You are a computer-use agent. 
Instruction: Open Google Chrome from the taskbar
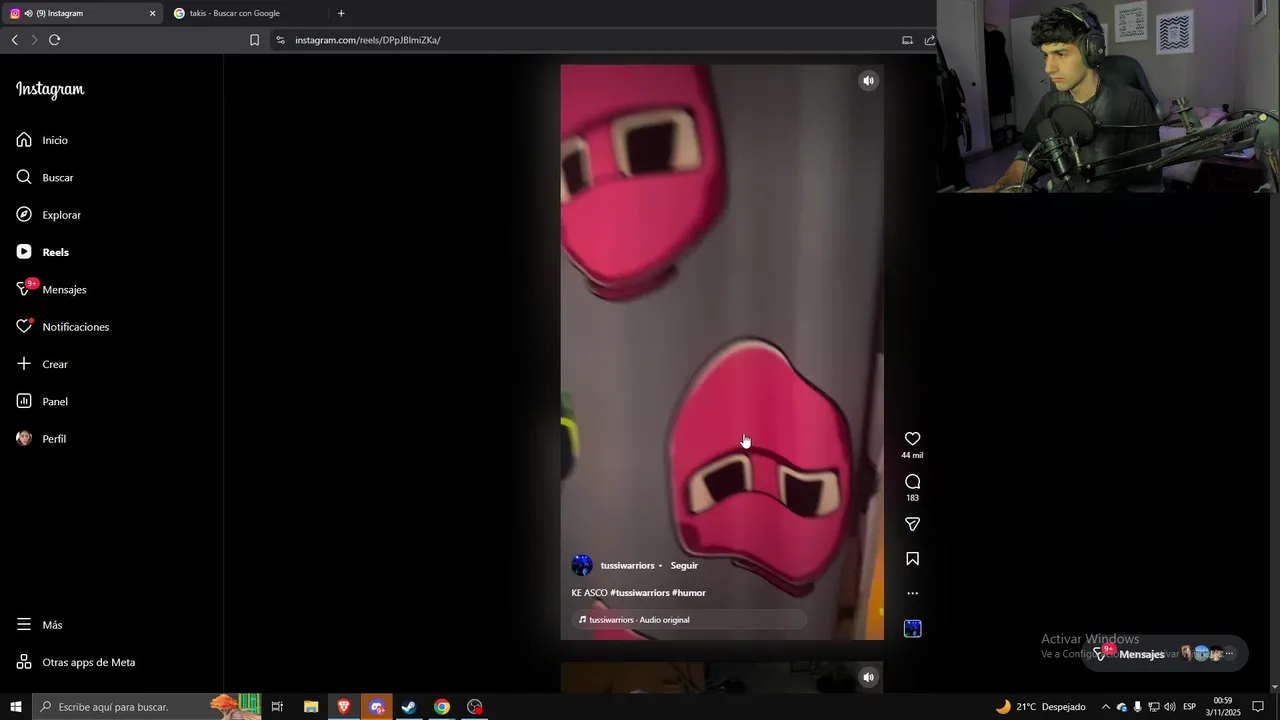tap(442, 707)
